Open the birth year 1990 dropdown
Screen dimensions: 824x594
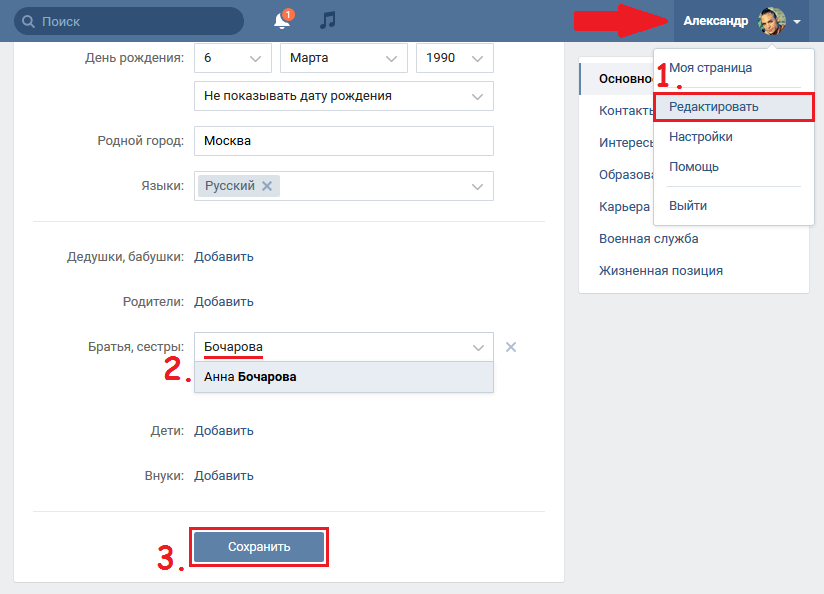pyautogui.click(x=454, y=58)
